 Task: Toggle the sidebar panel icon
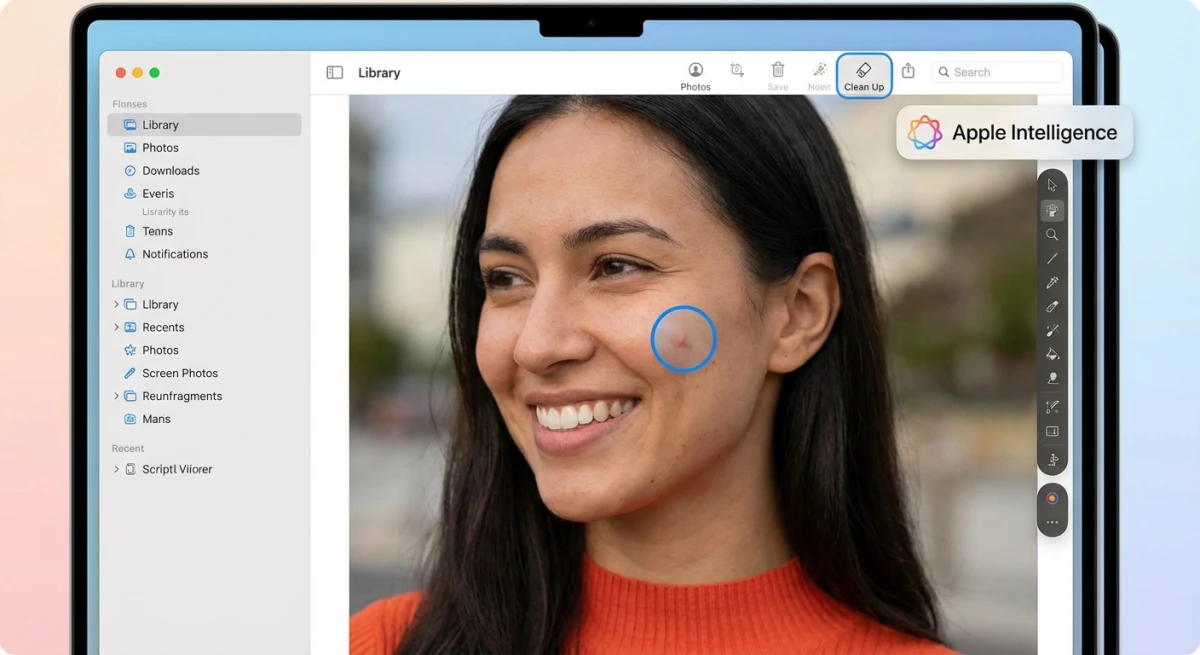tap(335, 73)
